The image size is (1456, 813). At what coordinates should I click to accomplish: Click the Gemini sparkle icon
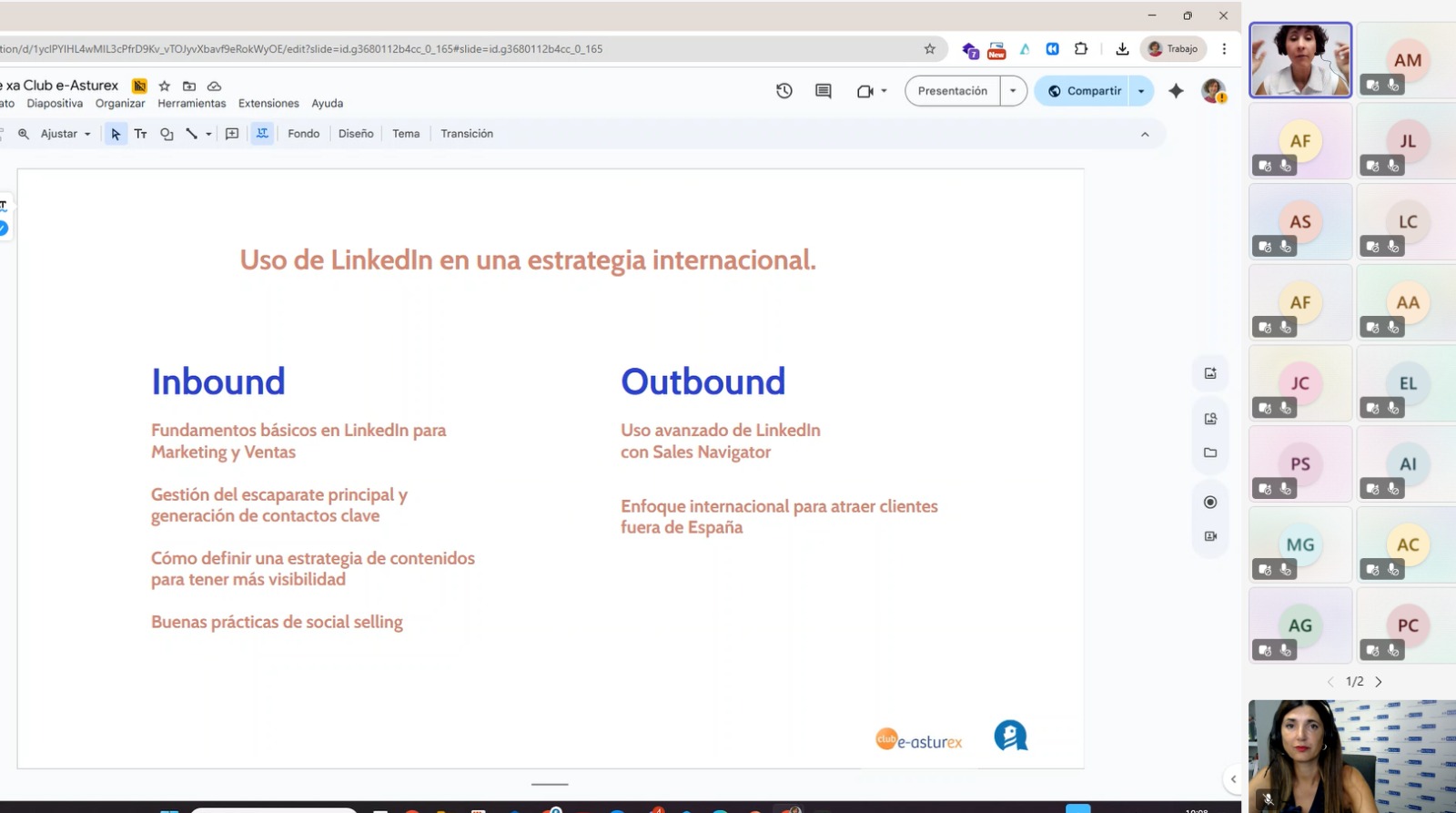point(1176,91)
